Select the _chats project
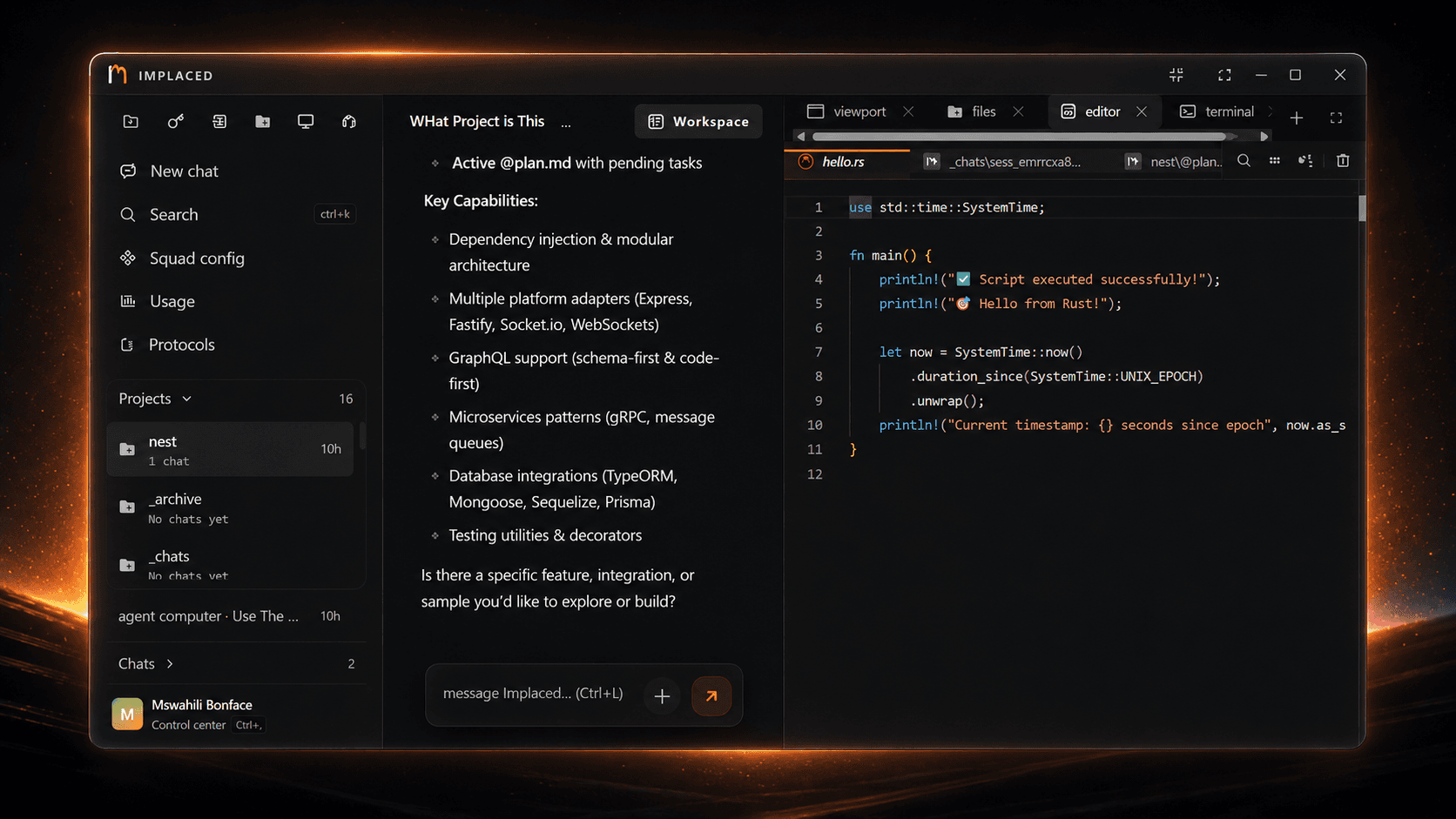1456x819 pixels. click(231, 564)
